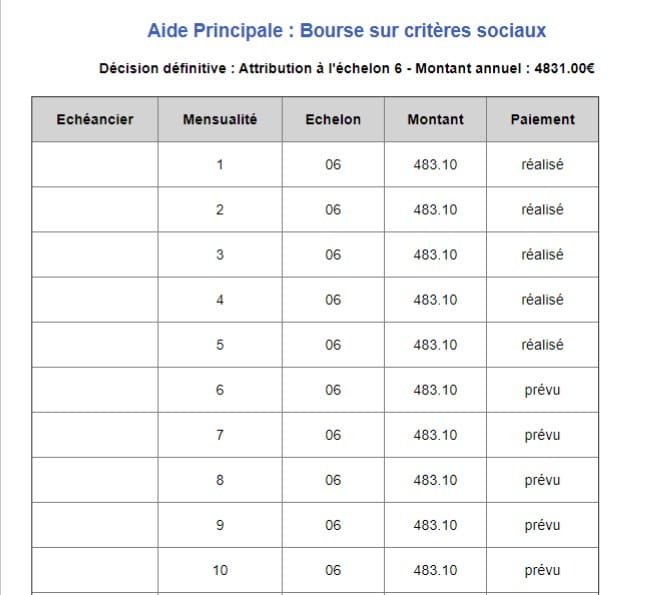The width and height of the screenshot is (653, 595).
Task: Click the empty Echéancier cell of mensualité 1
Action: point(95,164)
